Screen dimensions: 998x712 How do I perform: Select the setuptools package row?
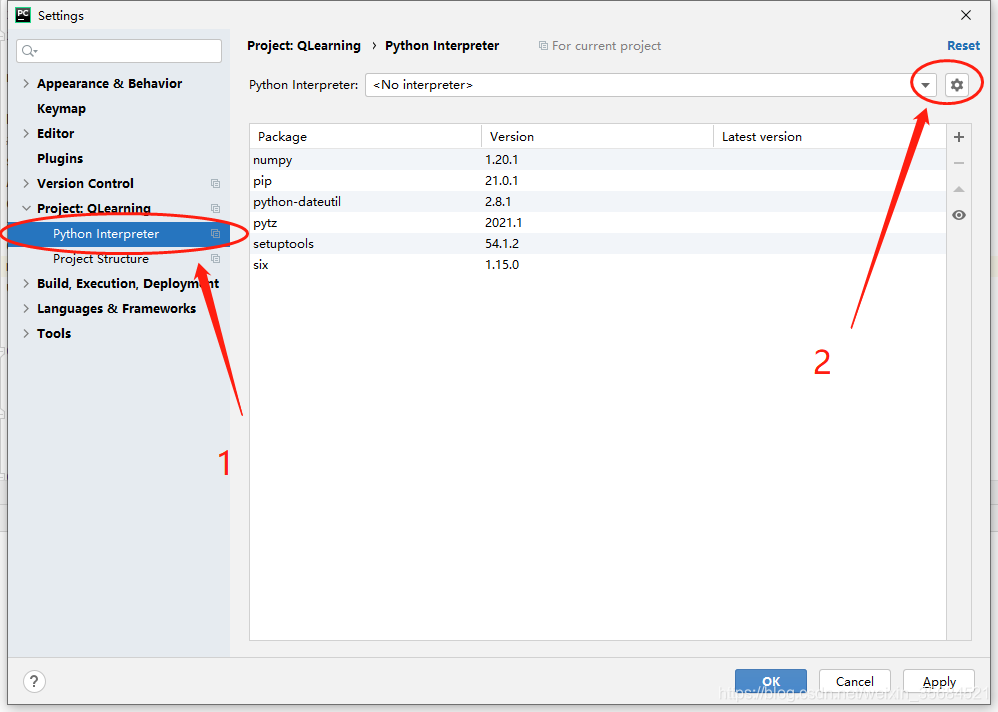[598, 243]
